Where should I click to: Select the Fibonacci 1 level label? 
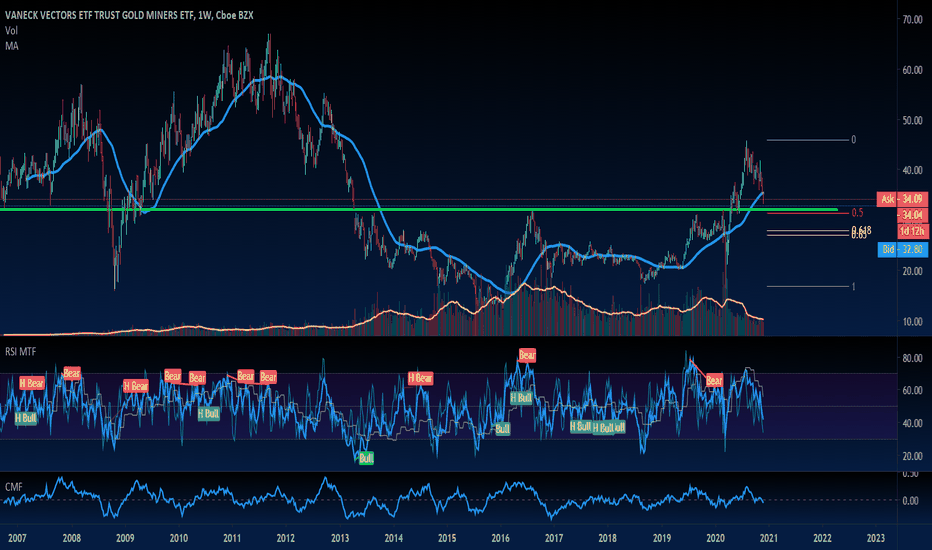pyautogui.click(x=854, y=287)
